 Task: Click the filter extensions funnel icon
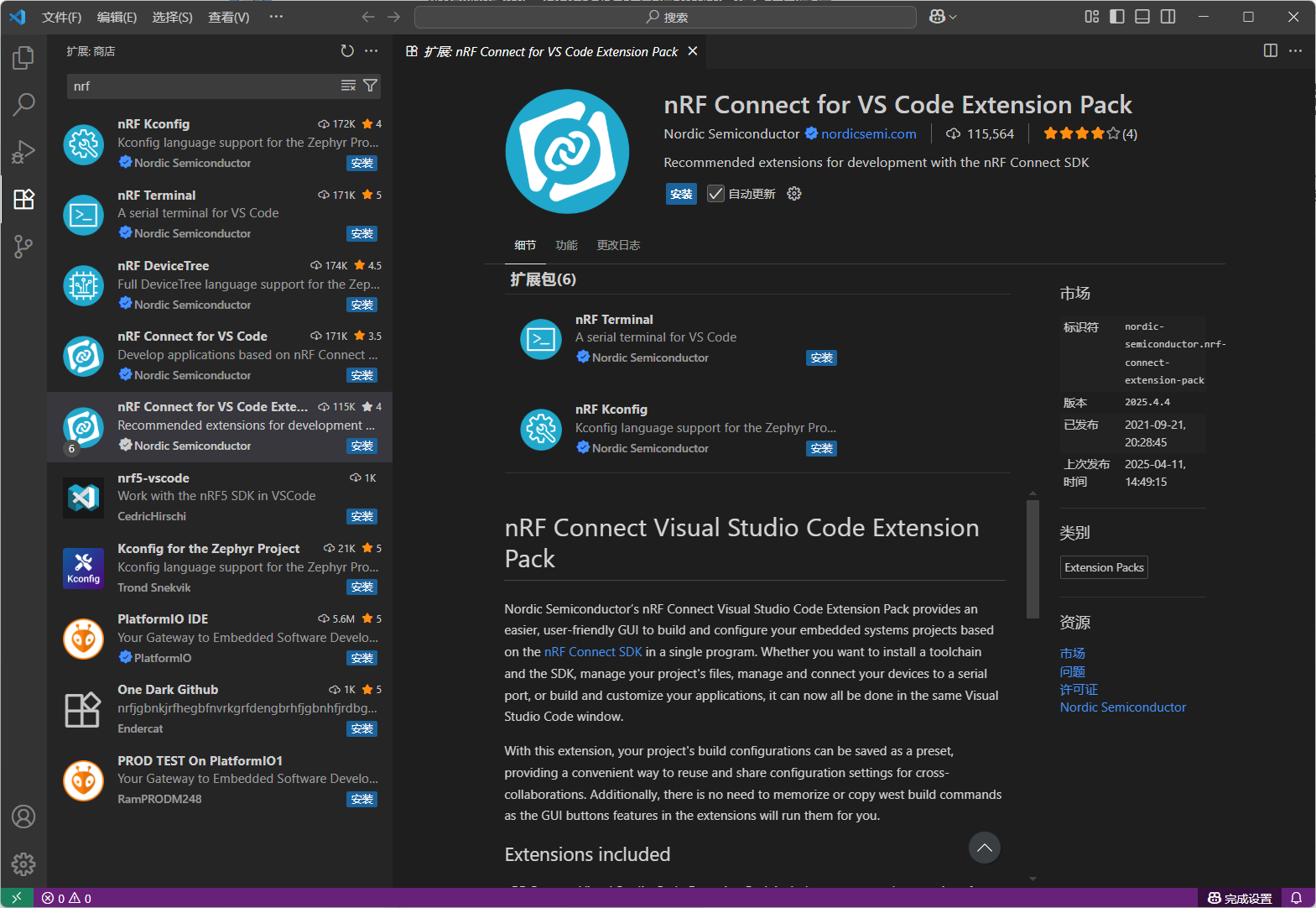(370, 86)
